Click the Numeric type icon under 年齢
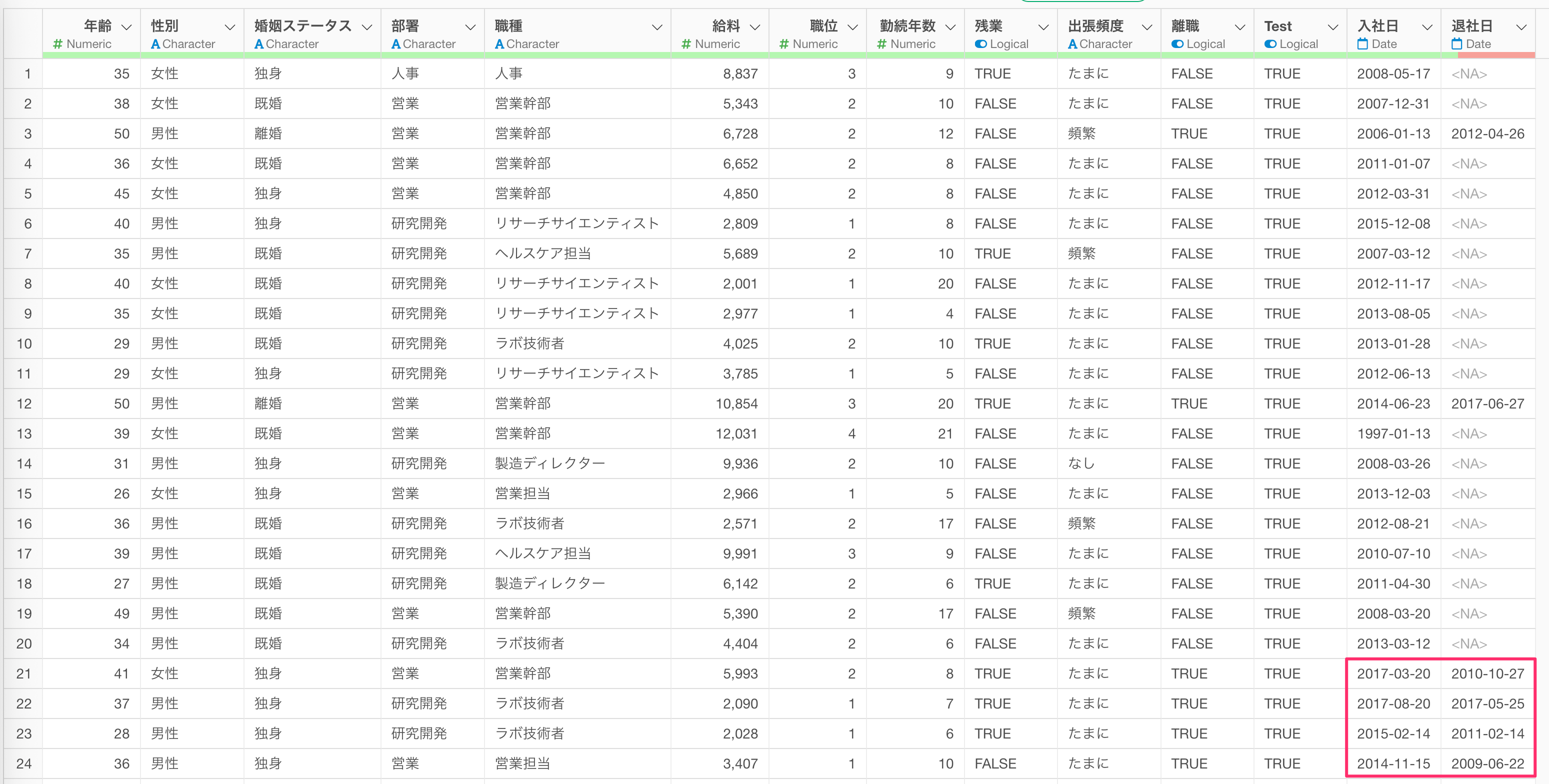 point(57,44)
